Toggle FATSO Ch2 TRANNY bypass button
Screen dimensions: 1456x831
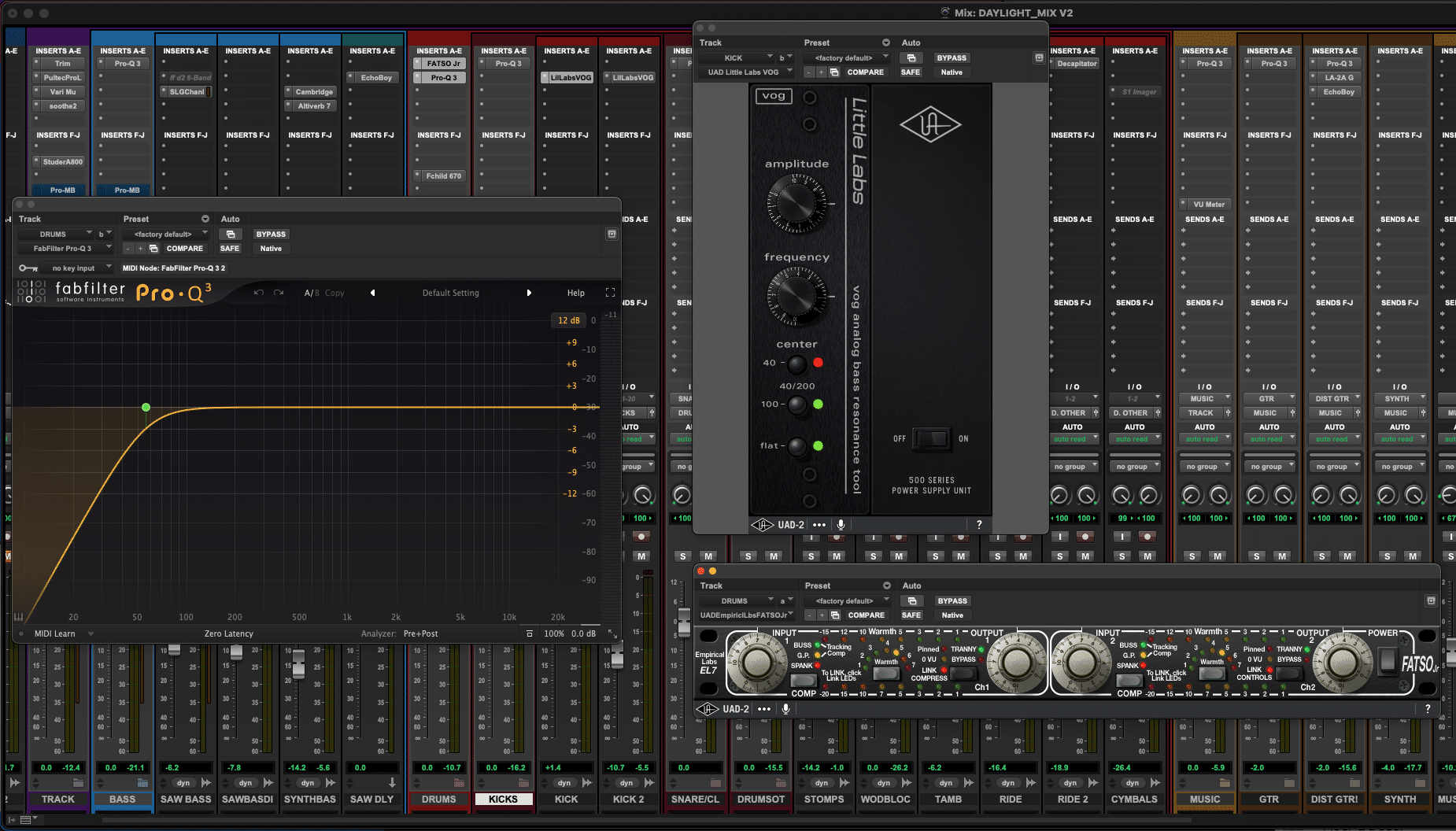[x=1288, y=673]
